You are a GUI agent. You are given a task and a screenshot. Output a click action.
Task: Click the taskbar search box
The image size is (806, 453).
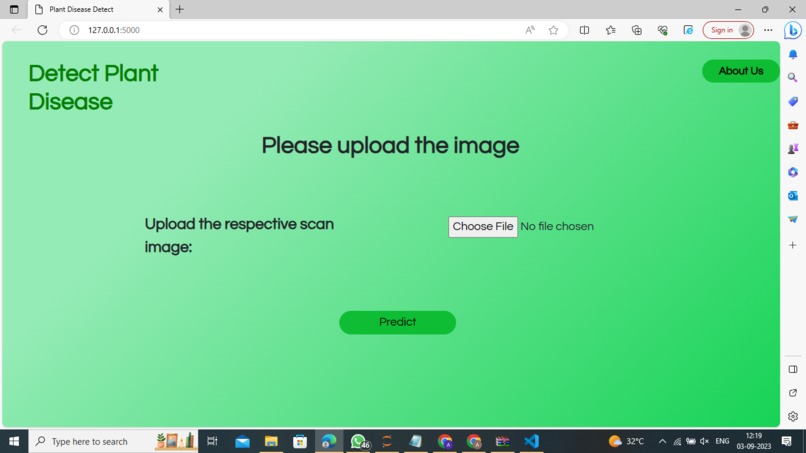113,441
